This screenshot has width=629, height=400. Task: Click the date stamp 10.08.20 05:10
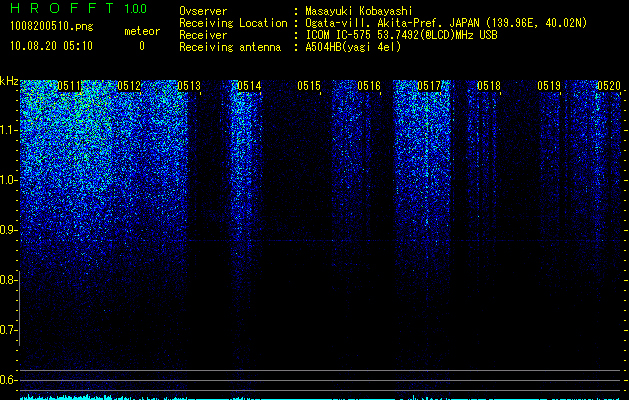click(51, 46)
